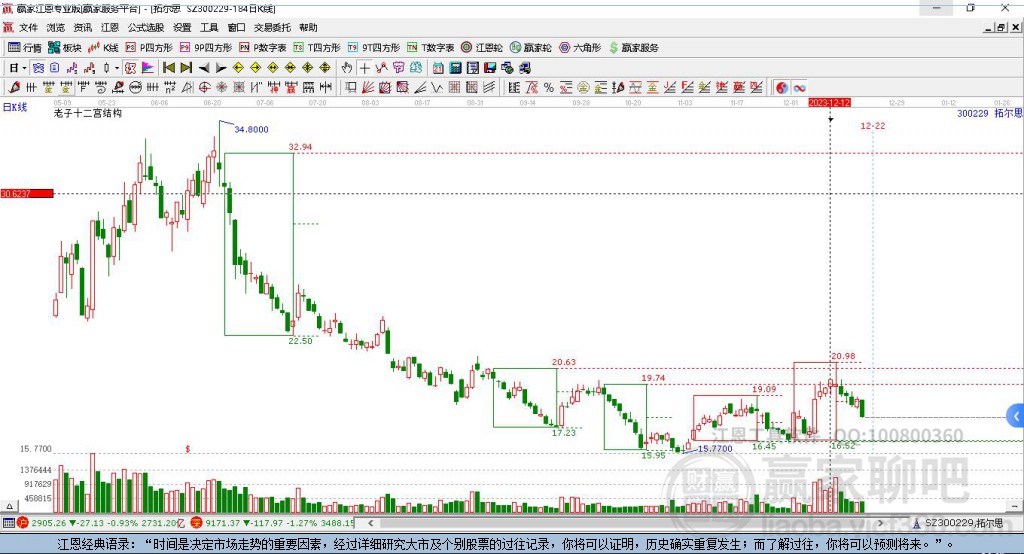The height and width of the screenshot is (554, 1024).
Task: Click the black right arrow icon
Action: click(x=221, y=68)
